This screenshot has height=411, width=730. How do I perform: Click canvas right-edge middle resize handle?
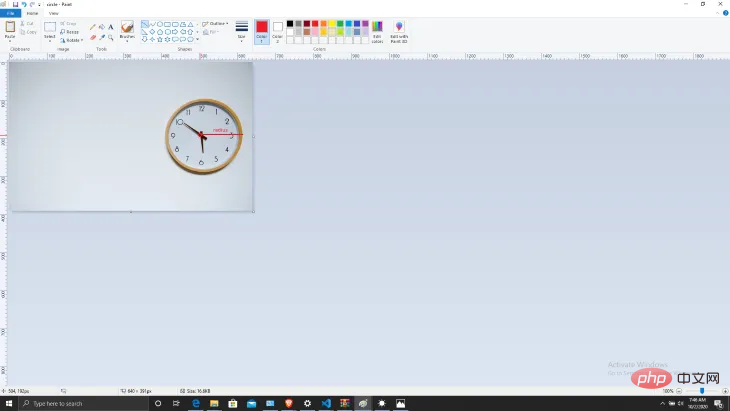click(253, 136)
